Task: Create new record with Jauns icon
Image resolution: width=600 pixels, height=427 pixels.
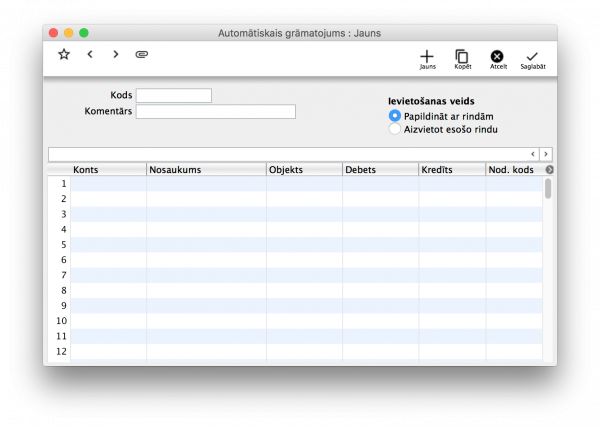Action: (x=427, y=58)
